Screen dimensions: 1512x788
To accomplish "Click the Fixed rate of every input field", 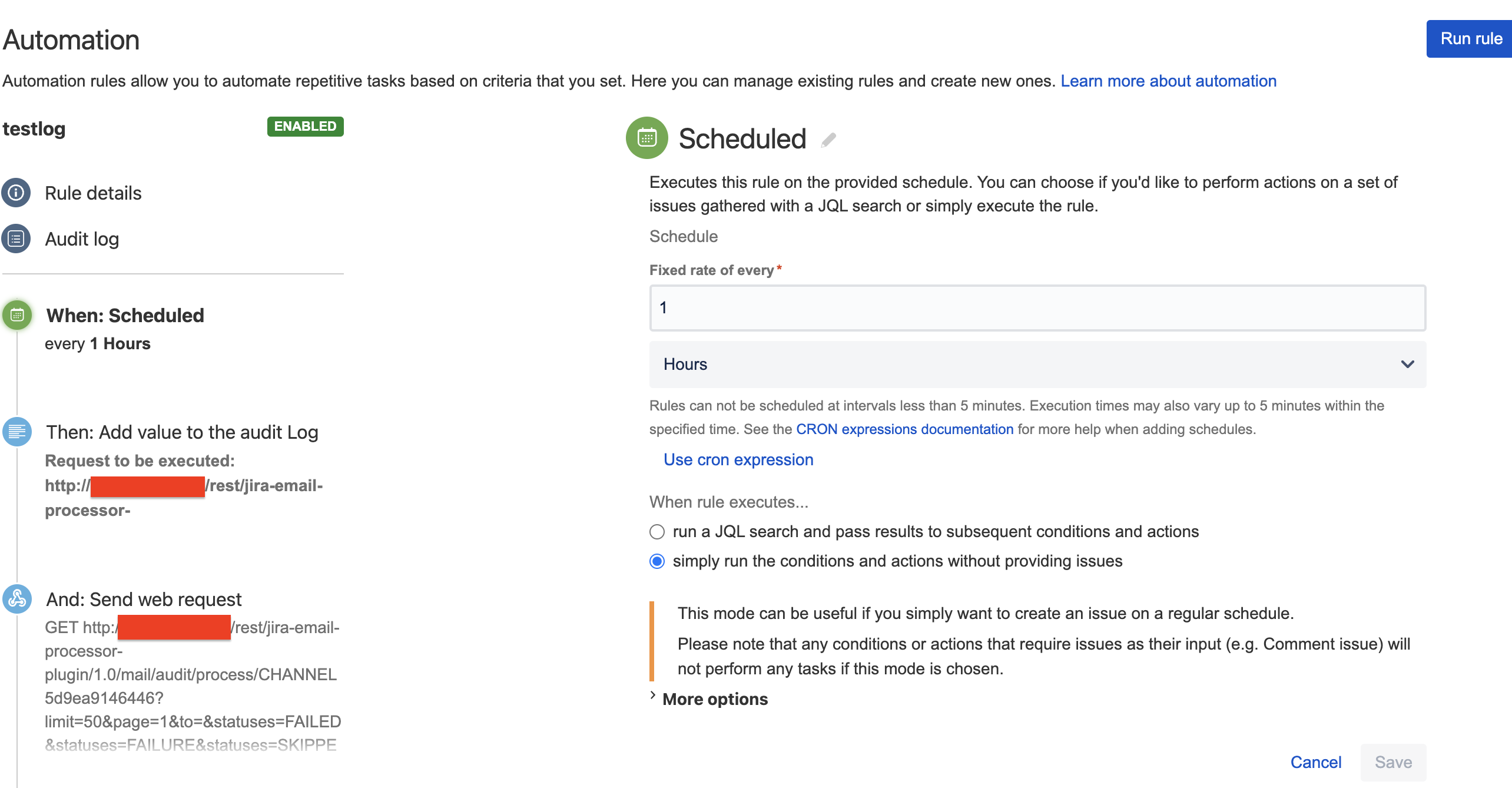I will click(1036, 308).
